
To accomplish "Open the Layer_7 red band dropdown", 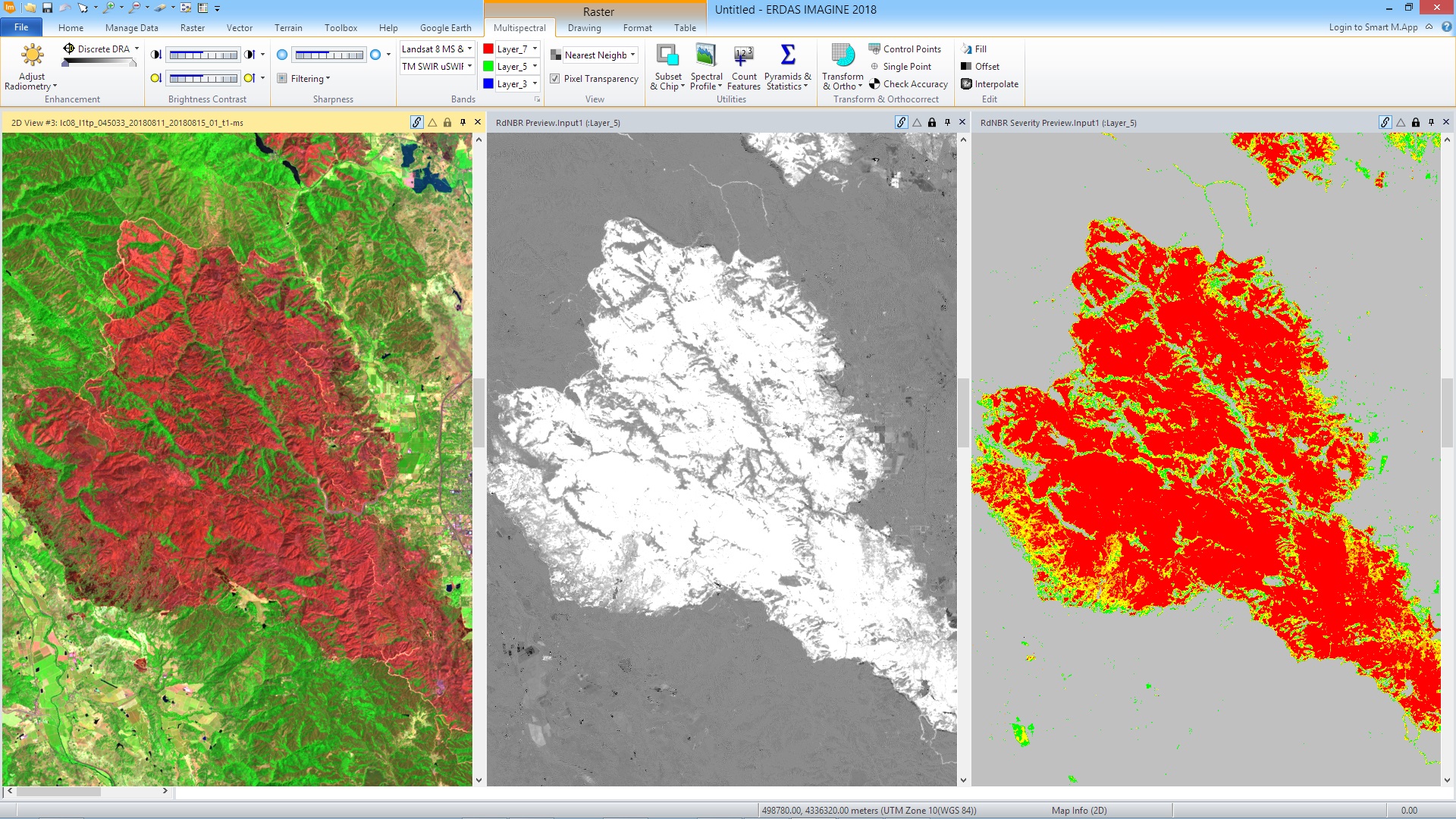I will [x=535, y=49].
